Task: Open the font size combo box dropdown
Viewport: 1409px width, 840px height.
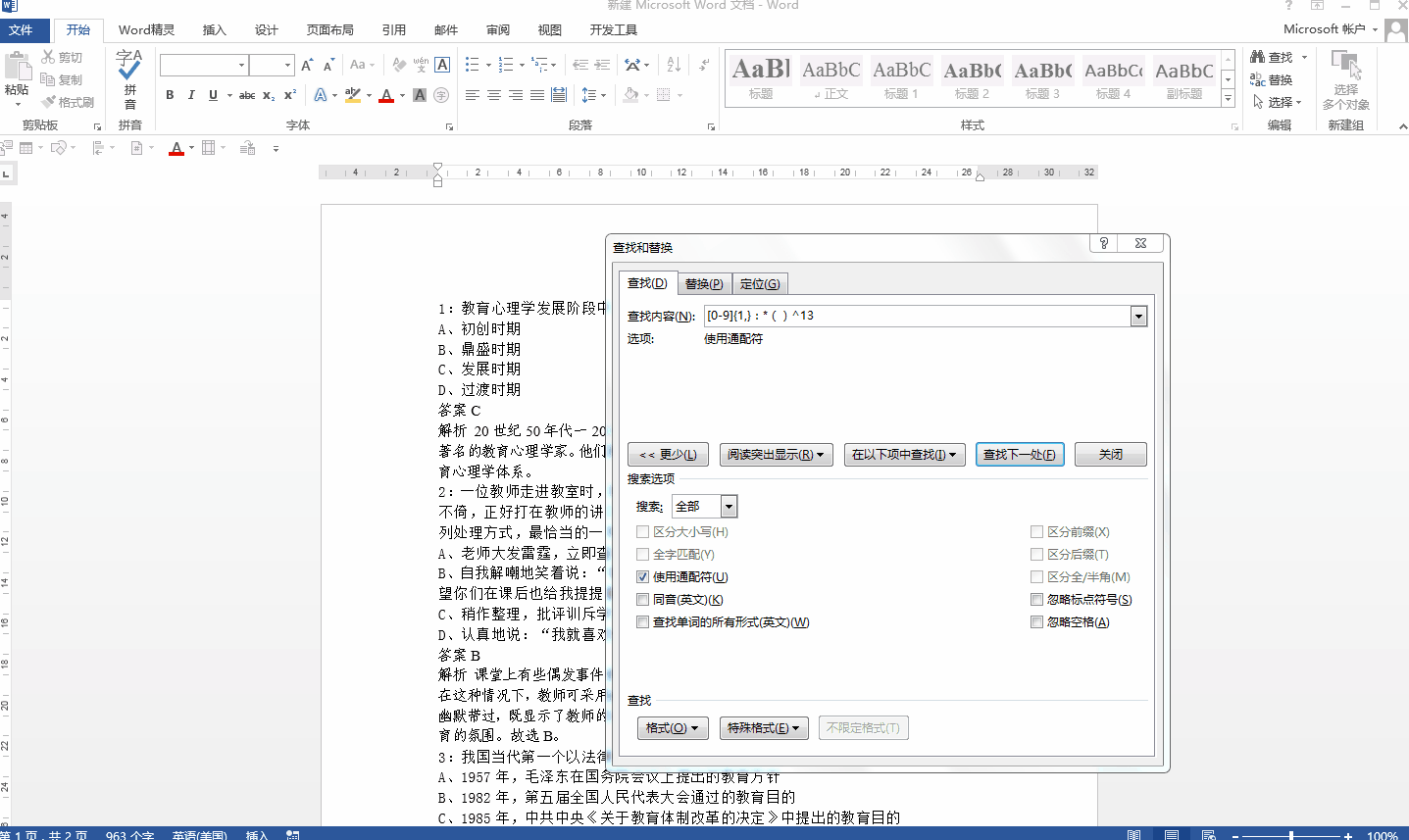Action: (287, 66)
